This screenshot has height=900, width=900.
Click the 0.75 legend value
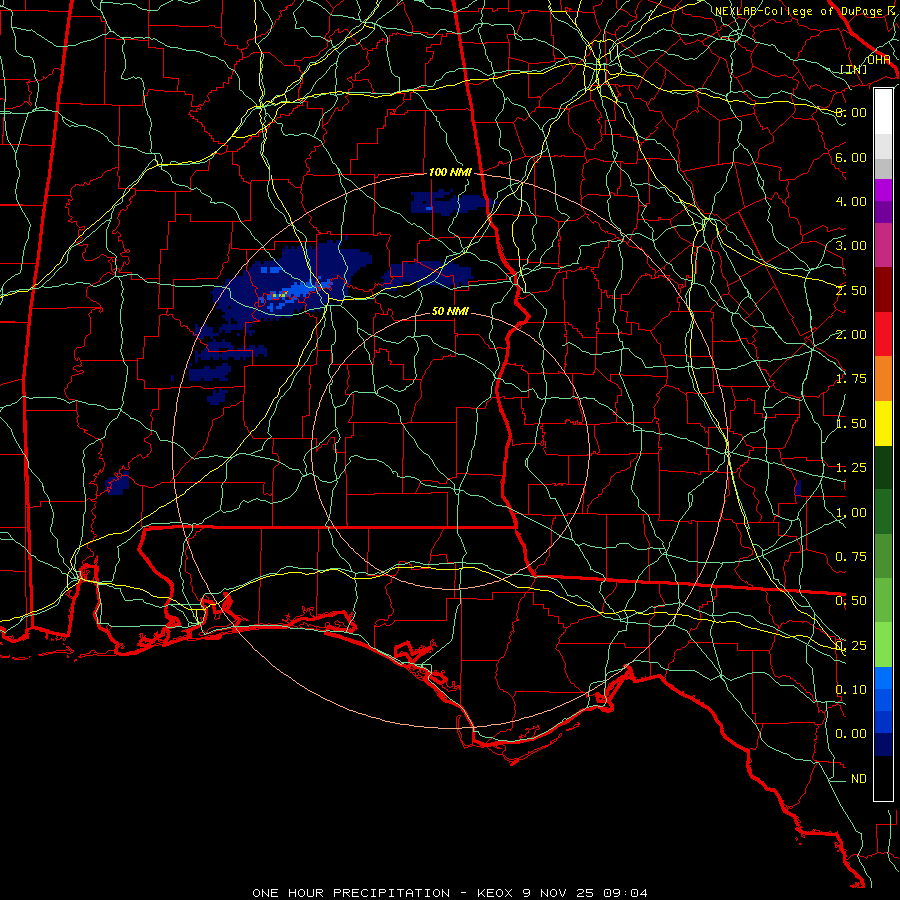click(x=851, y=557)
